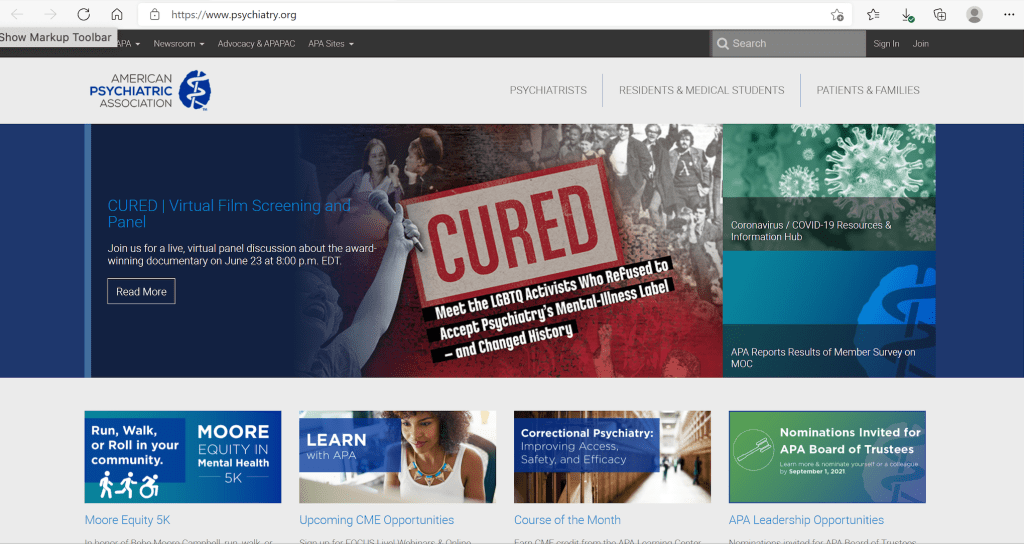This screenshot has height=544, width=1024.
Task: Expand the APA Sites dropdown
Action: pyautogui.click(x=330, y=44)
